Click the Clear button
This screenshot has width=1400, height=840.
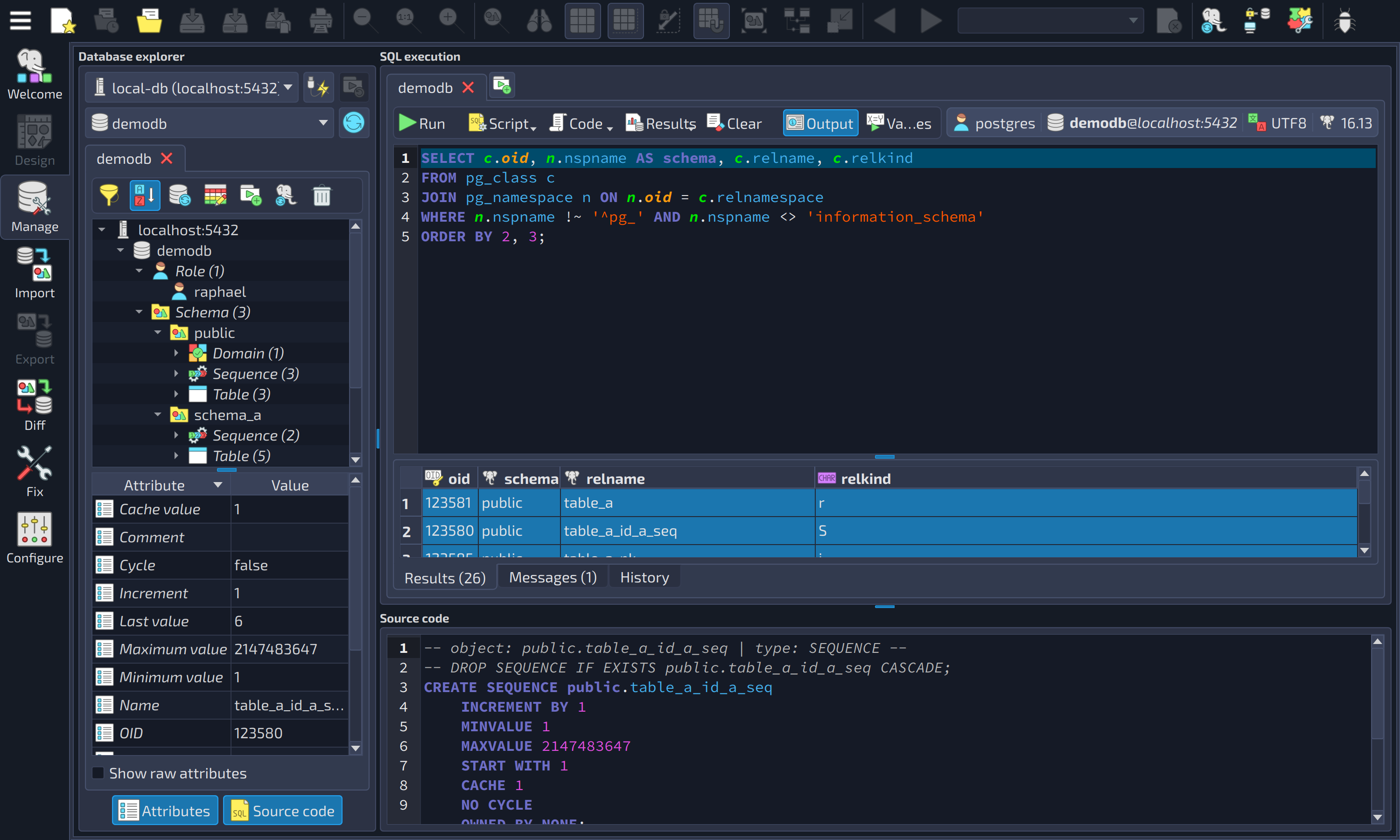coord(735,123)
